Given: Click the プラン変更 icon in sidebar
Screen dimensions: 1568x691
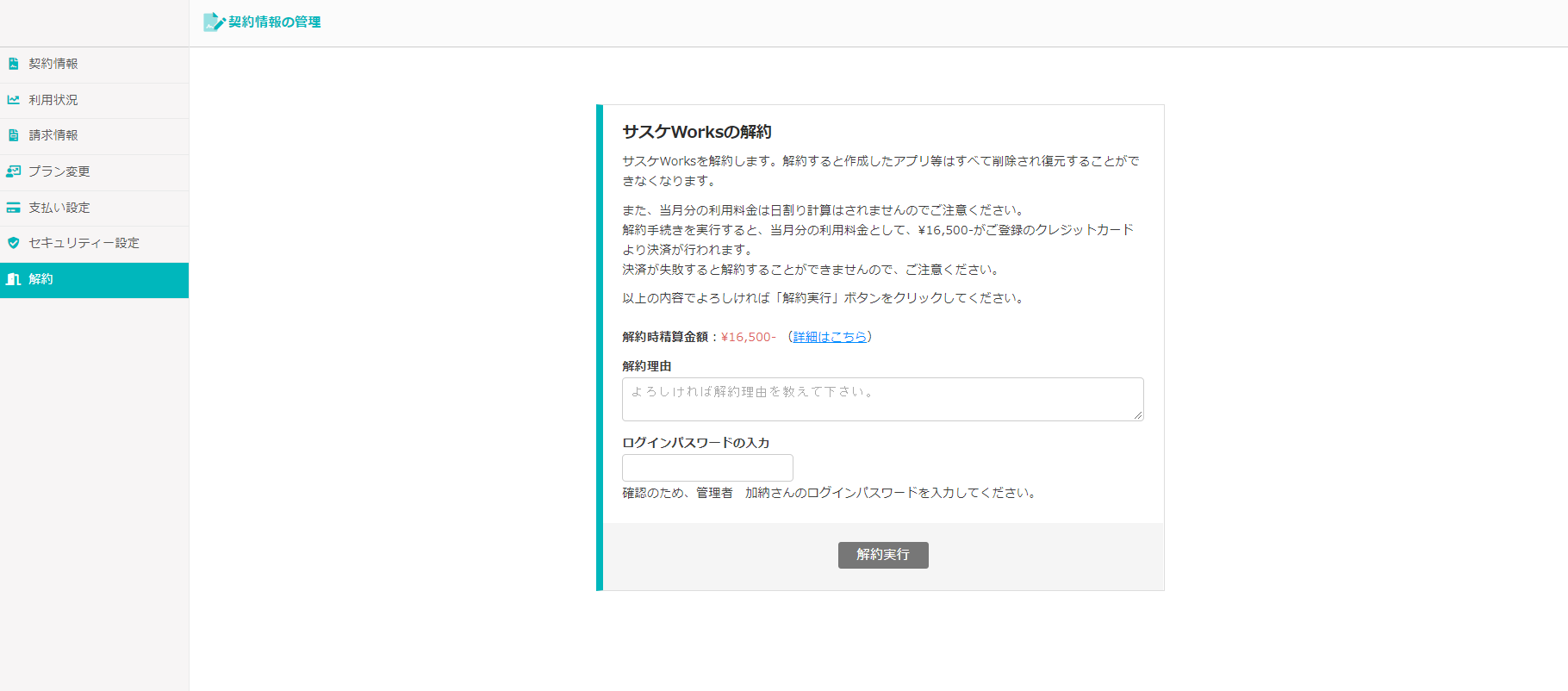Looking at the screenshot, I should coord(13,171).
